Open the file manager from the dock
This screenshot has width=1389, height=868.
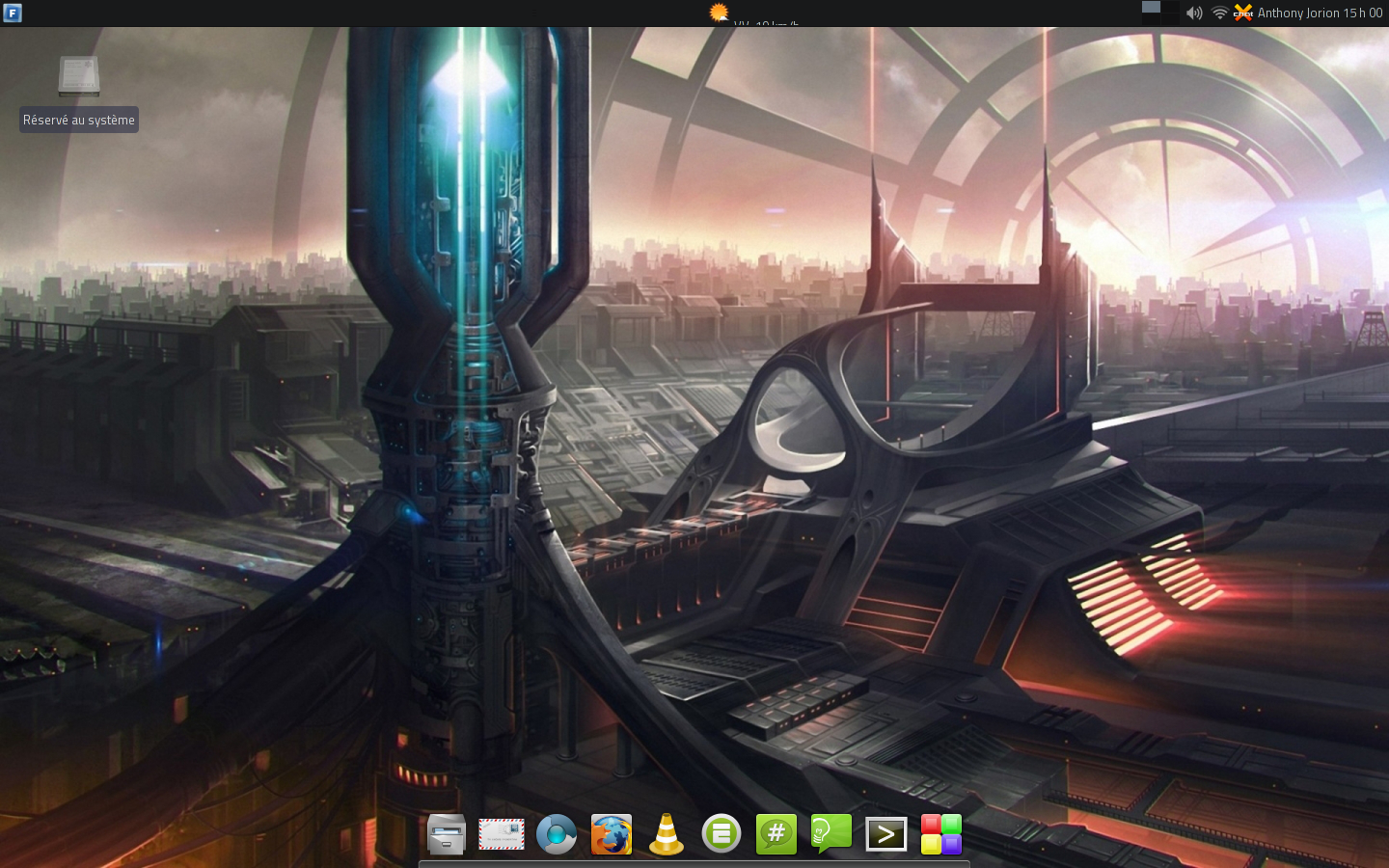447,834
